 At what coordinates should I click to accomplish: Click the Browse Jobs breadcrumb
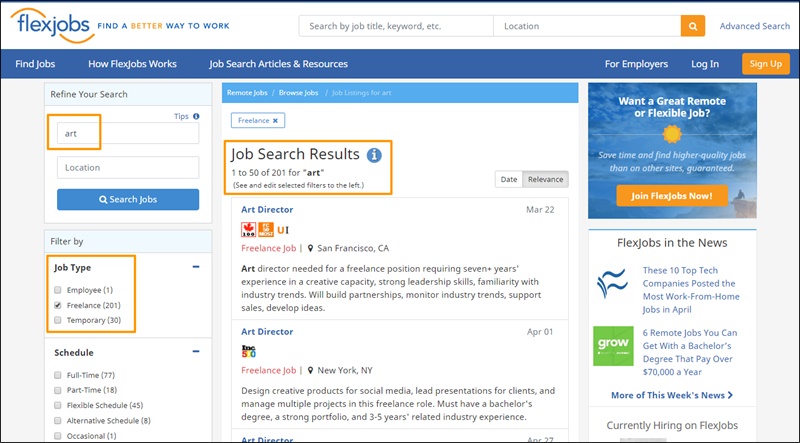tap(298, 93)
